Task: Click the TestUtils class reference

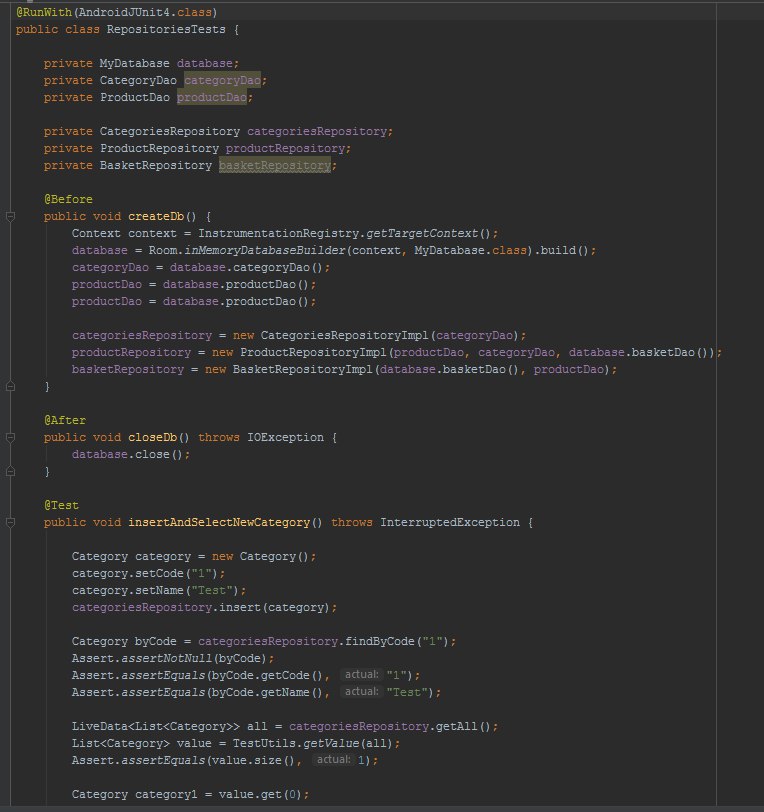Action: point(264,744)
